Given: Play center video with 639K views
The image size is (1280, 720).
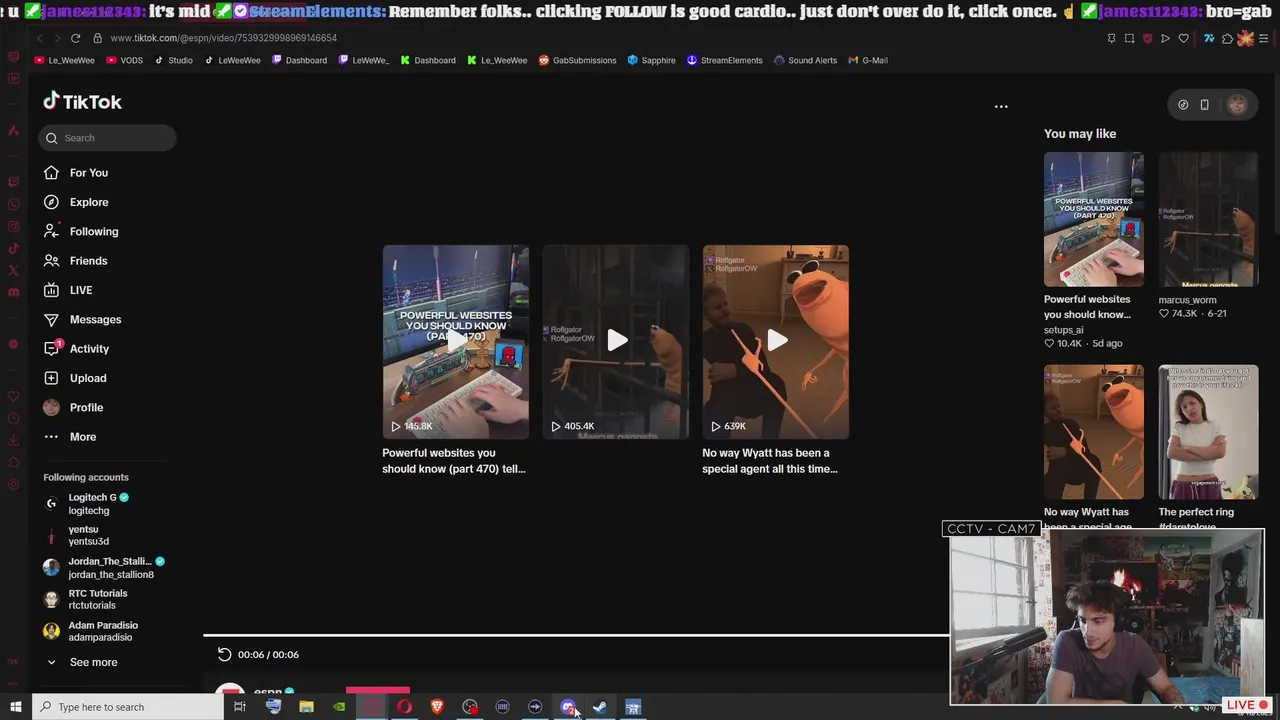Looking at the screenshot, I should pyautogui.click(x=776, y=341).
